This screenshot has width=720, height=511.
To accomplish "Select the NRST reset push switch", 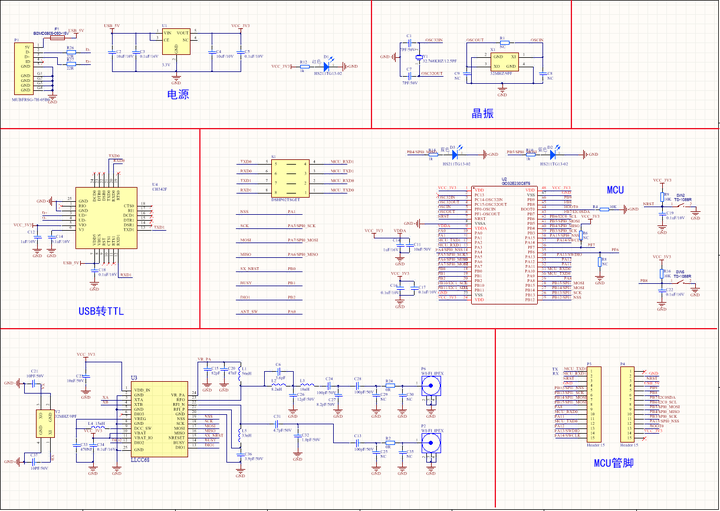I will click(682, 206).
